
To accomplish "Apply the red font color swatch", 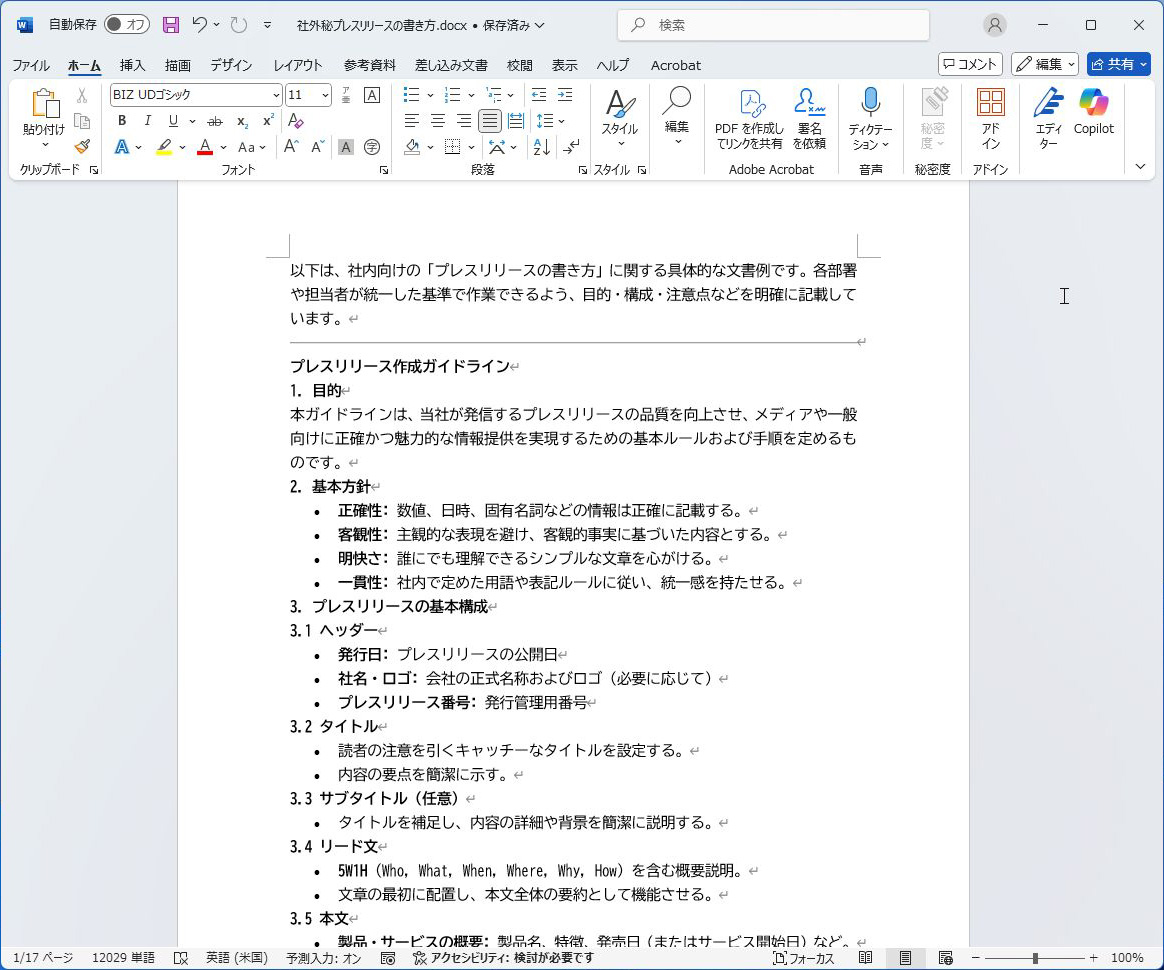I will click(x=205, y=147).
